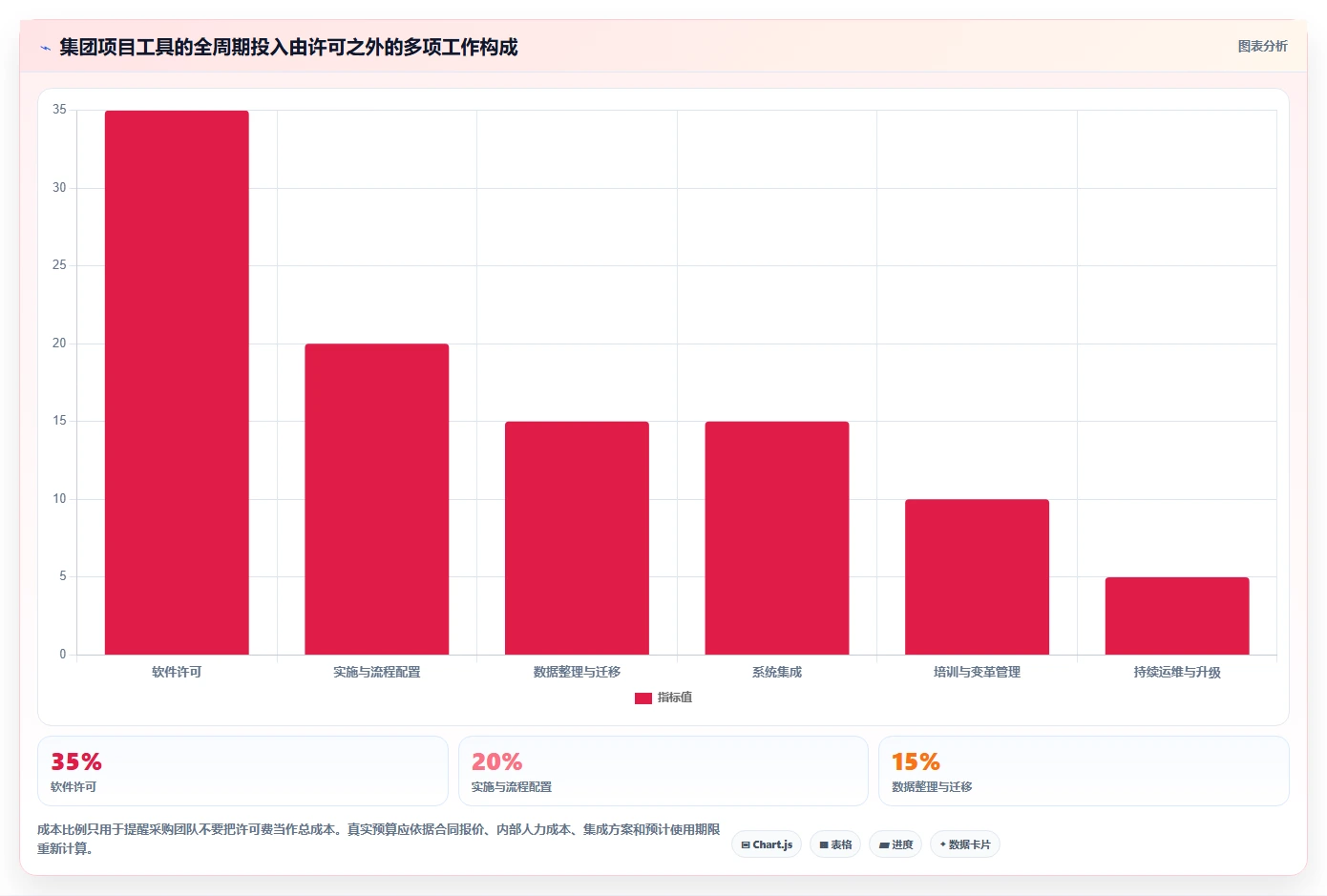Click the 软件许可 bar in the chart

tap(177, 383)
